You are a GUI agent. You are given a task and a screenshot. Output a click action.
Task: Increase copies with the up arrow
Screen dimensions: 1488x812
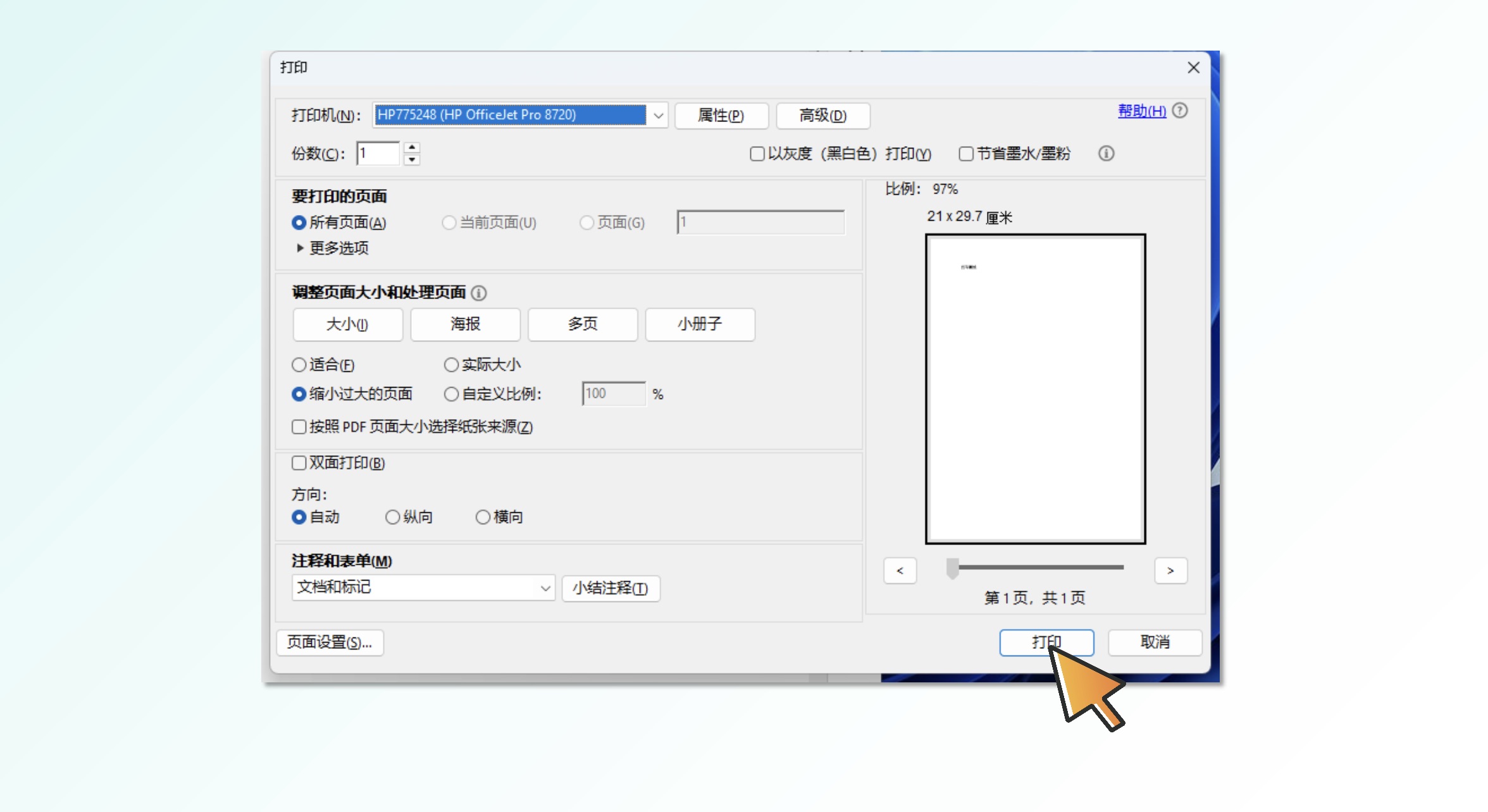[x=412, y=147]
